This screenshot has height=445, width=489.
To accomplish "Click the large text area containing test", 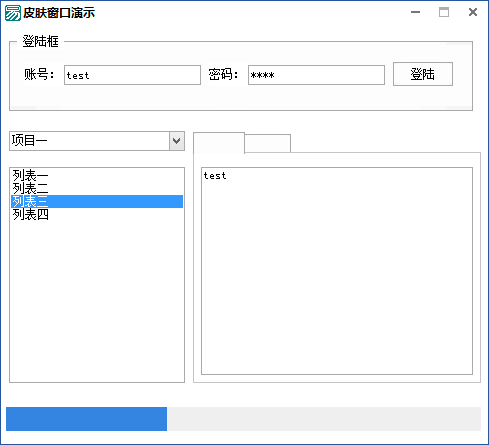I will (x=337, y=271).
